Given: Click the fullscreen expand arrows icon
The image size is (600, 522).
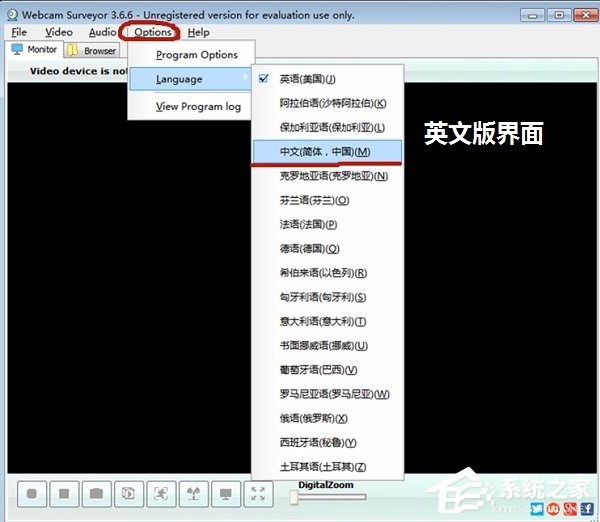Looking at the screenshot, I should (x=258, y=494).
